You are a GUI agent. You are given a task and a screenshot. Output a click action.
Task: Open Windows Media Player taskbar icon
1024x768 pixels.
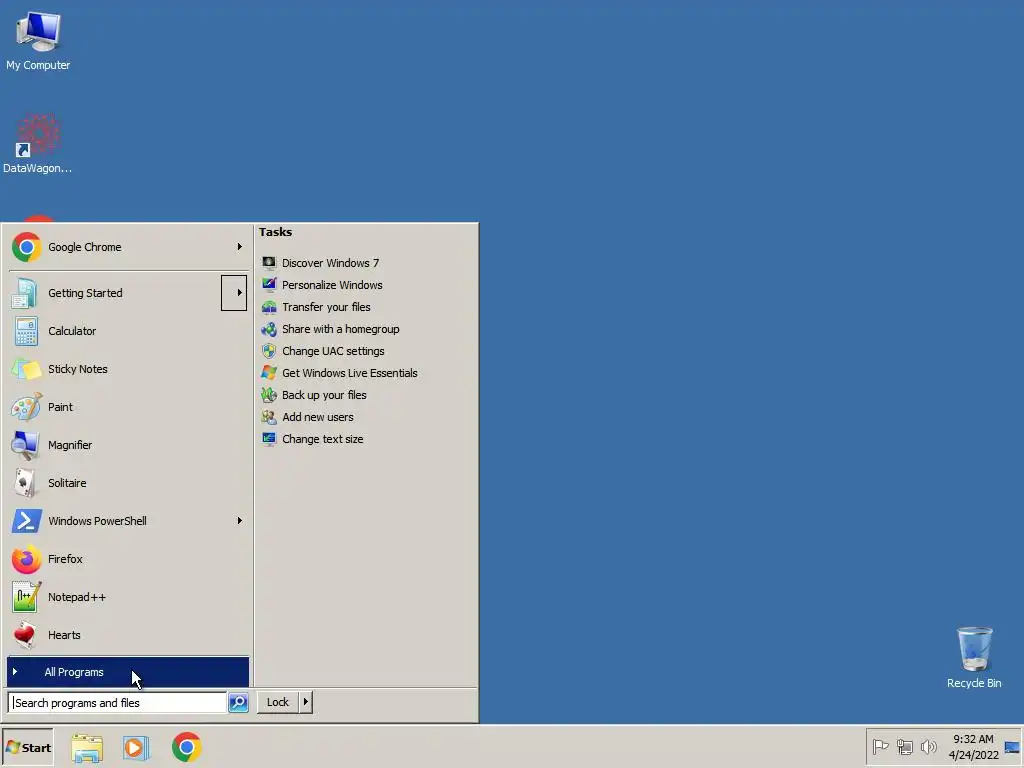coord(136,748)
